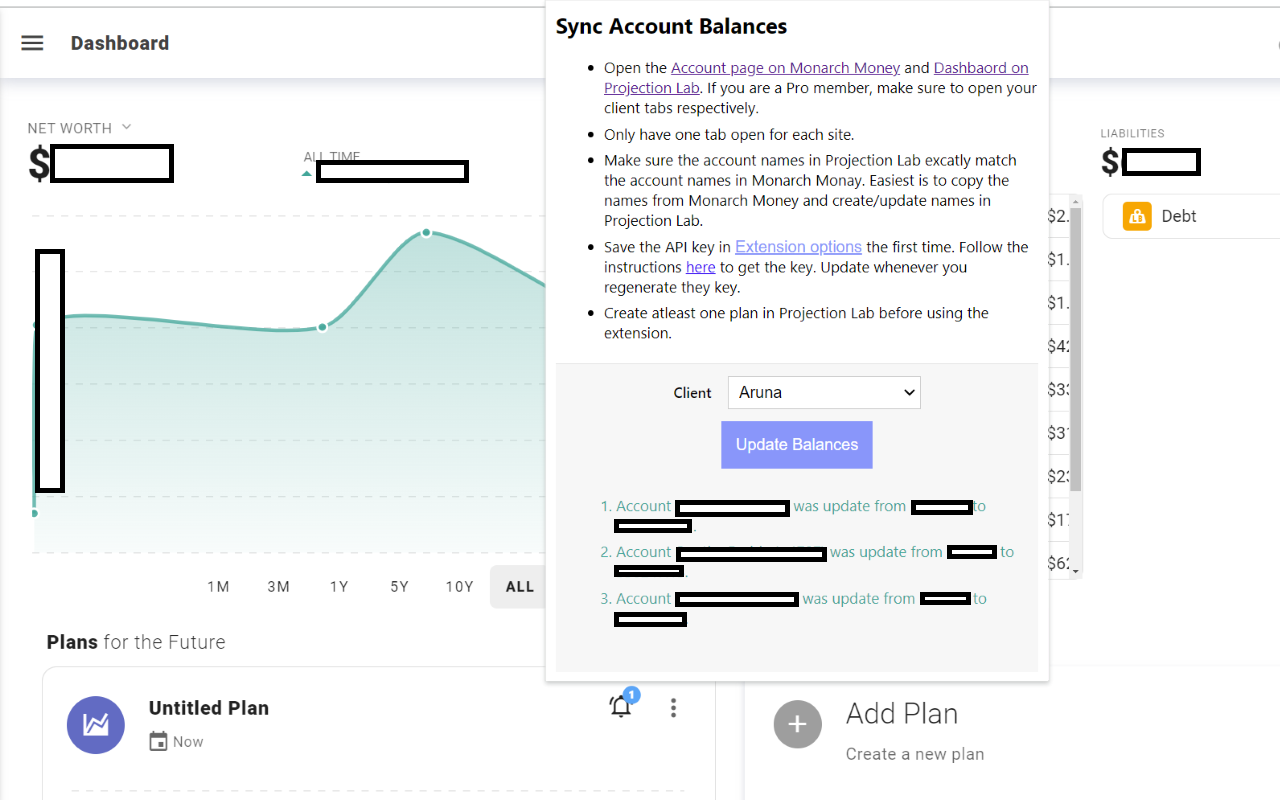Open the Account page on Monarch Money link
1280x800 pixels.
[786, 68]
